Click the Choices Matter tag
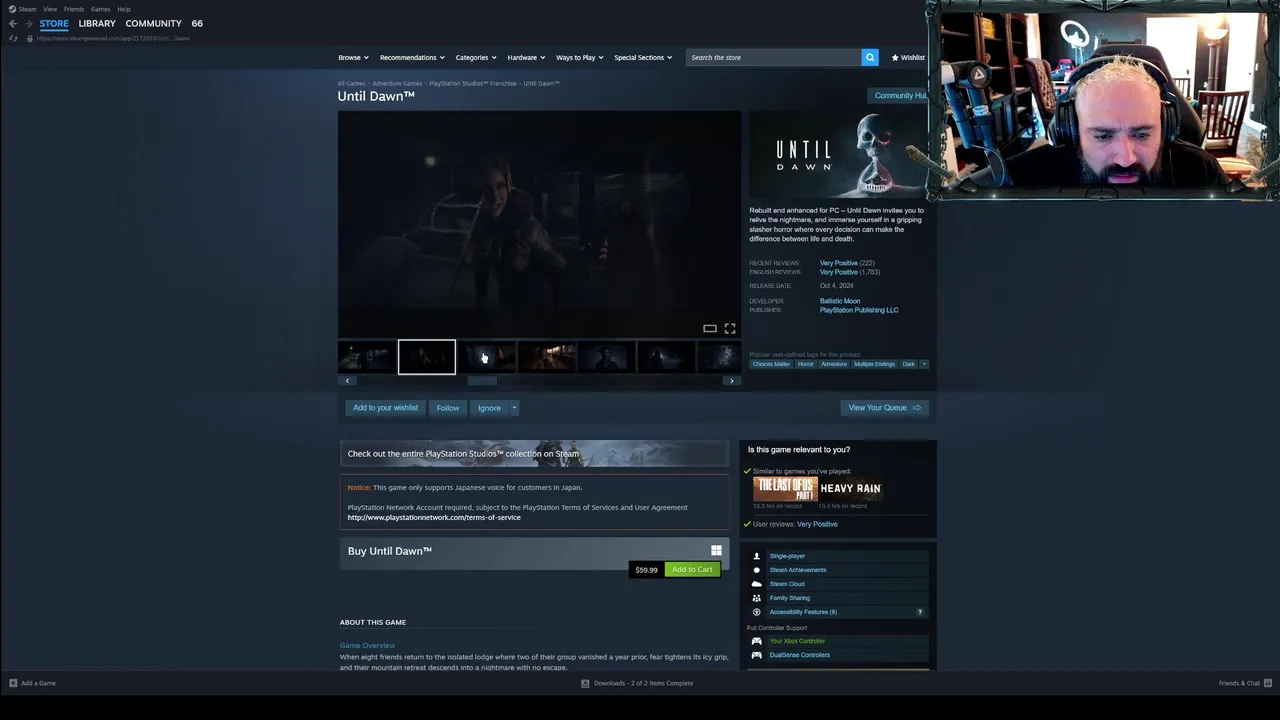Viewport: 1280px width, 720px height. [771, 364]
